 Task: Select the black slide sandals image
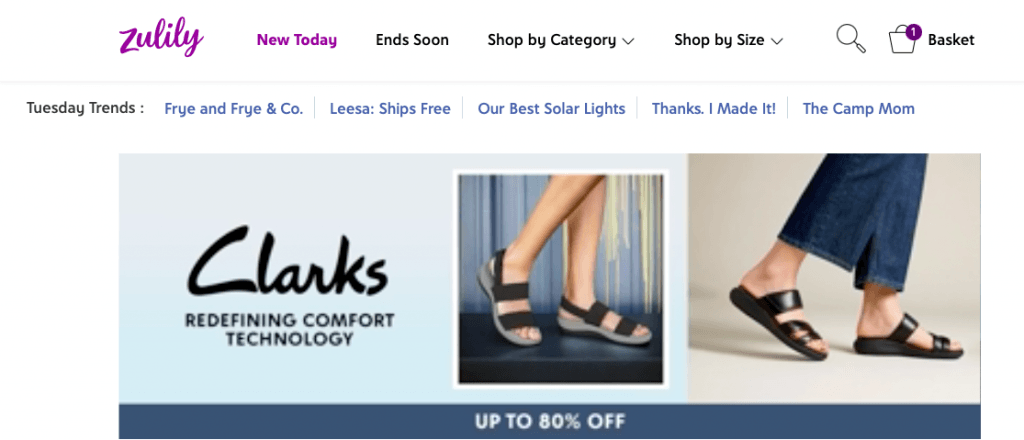click(834, 278)
